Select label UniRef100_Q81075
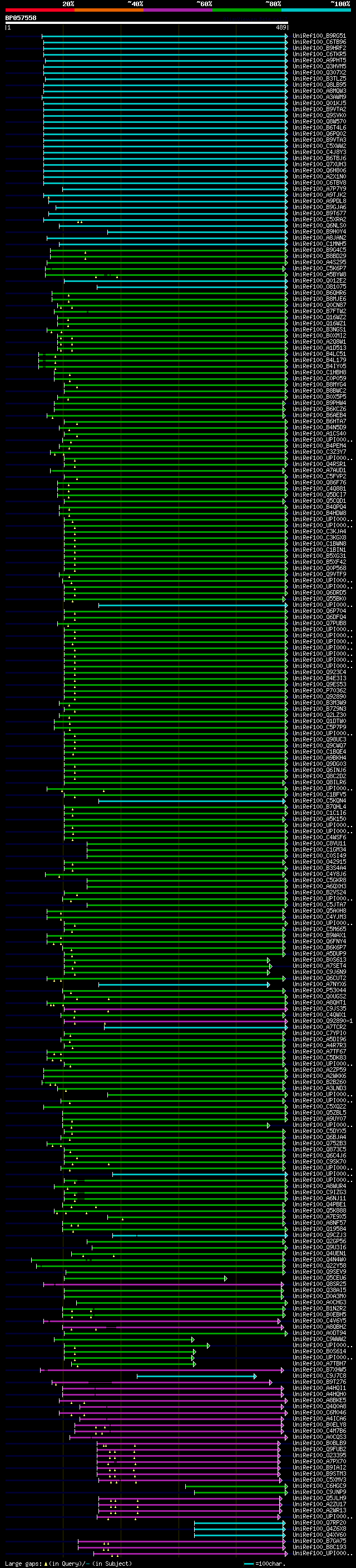The image size is (356, 1568). (x=319, y=286)
